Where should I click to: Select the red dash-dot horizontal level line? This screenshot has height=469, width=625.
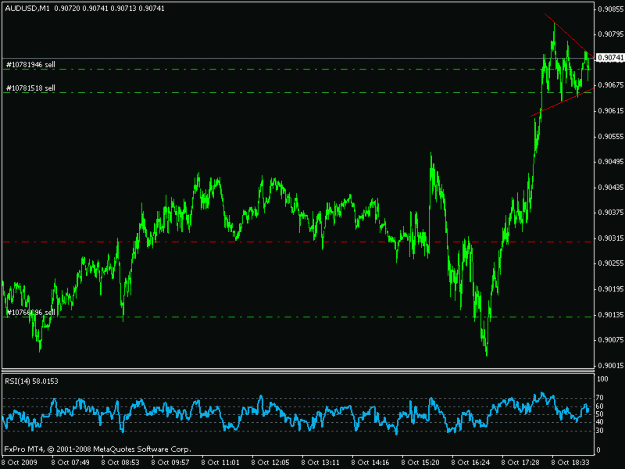[x=298, y=242]
